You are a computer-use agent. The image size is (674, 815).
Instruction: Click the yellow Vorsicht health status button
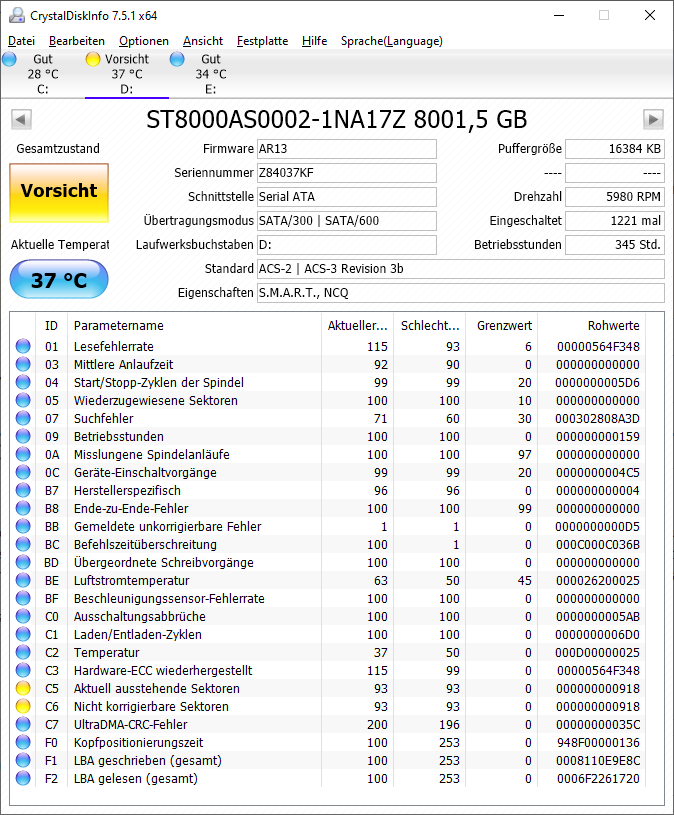(59, 193)
